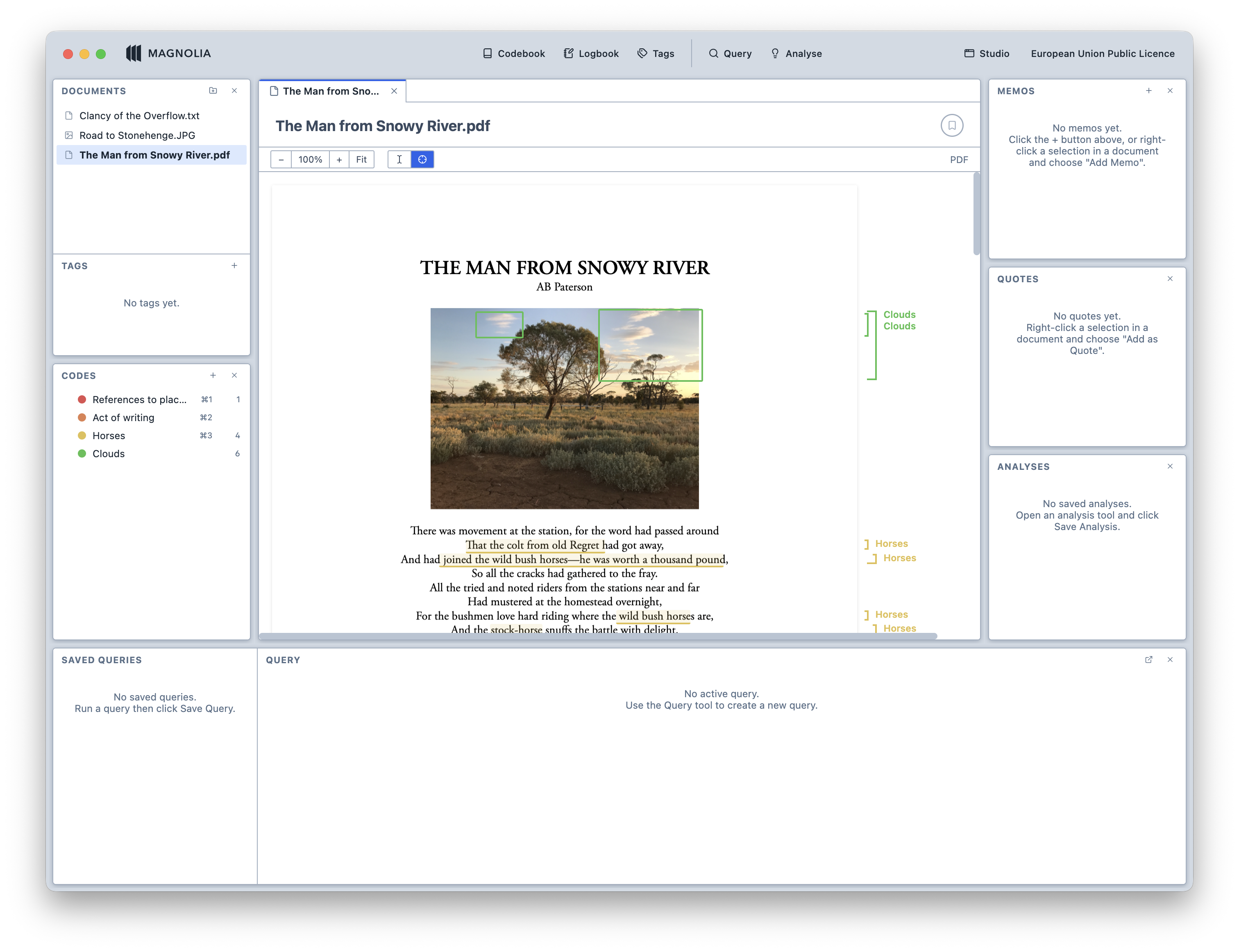
Task: Select the Horses code
Action: coord(151,436)
